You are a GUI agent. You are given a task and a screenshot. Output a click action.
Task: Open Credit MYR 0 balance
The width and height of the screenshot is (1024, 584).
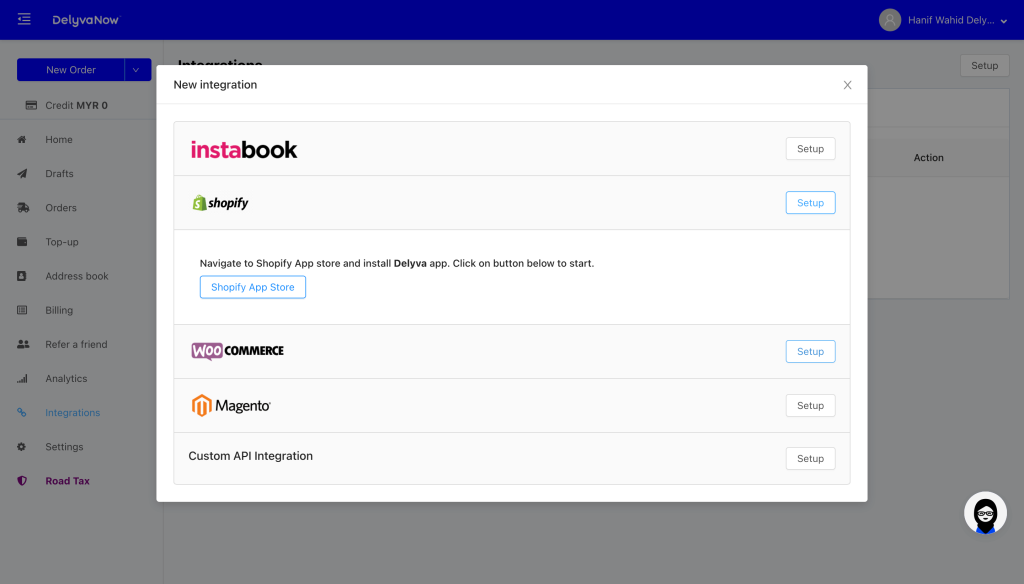pyautogui.click(x=76, y=105)
